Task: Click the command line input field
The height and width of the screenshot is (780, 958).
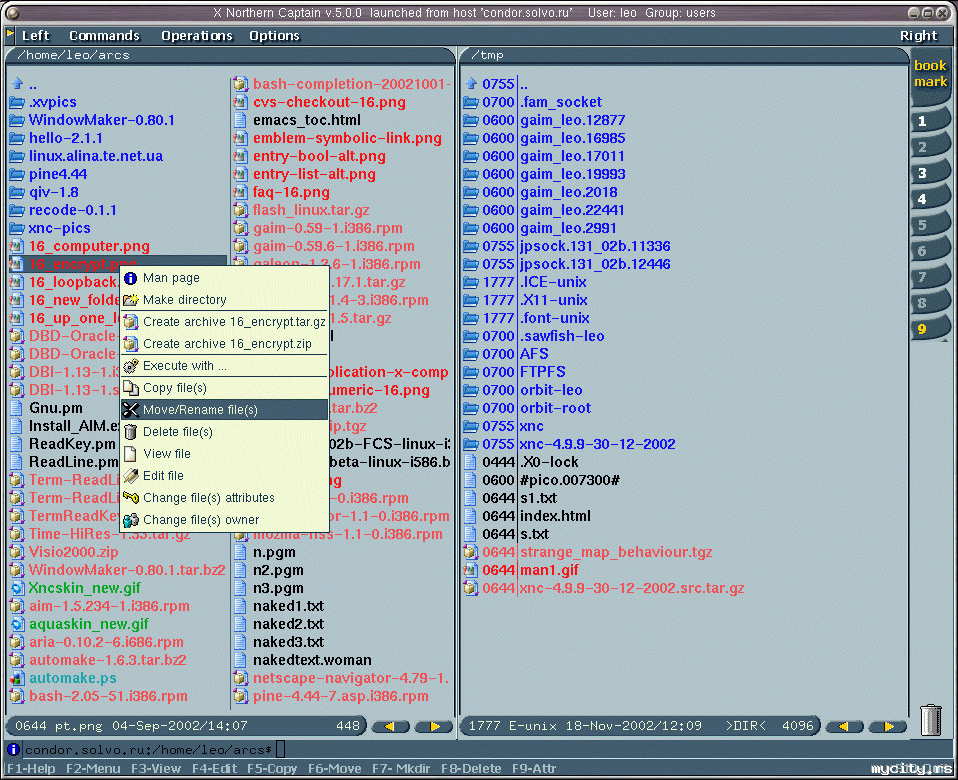Action: (x=600, y=749)
